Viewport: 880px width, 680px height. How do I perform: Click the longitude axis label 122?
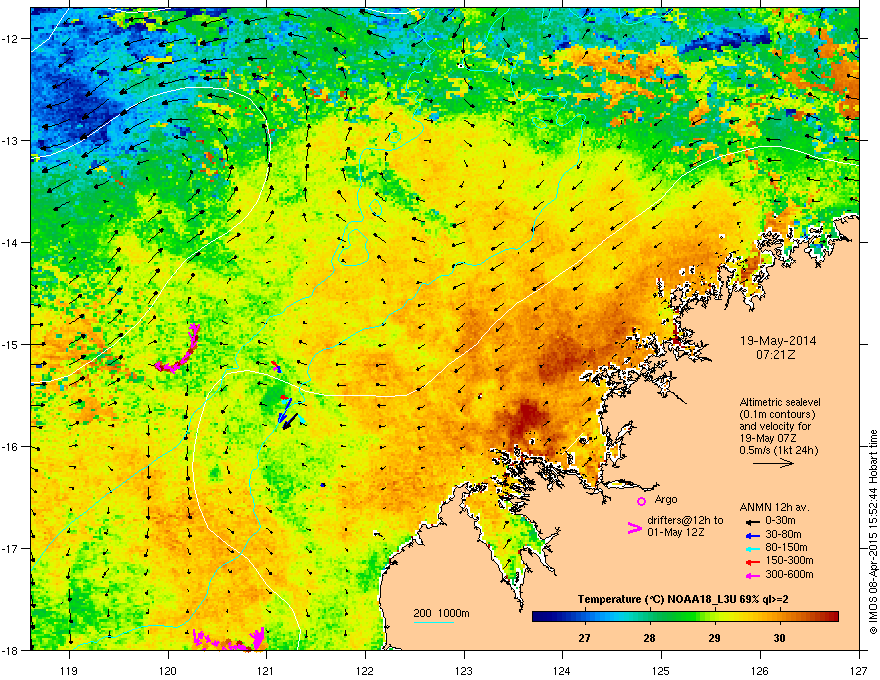[365, 671]
